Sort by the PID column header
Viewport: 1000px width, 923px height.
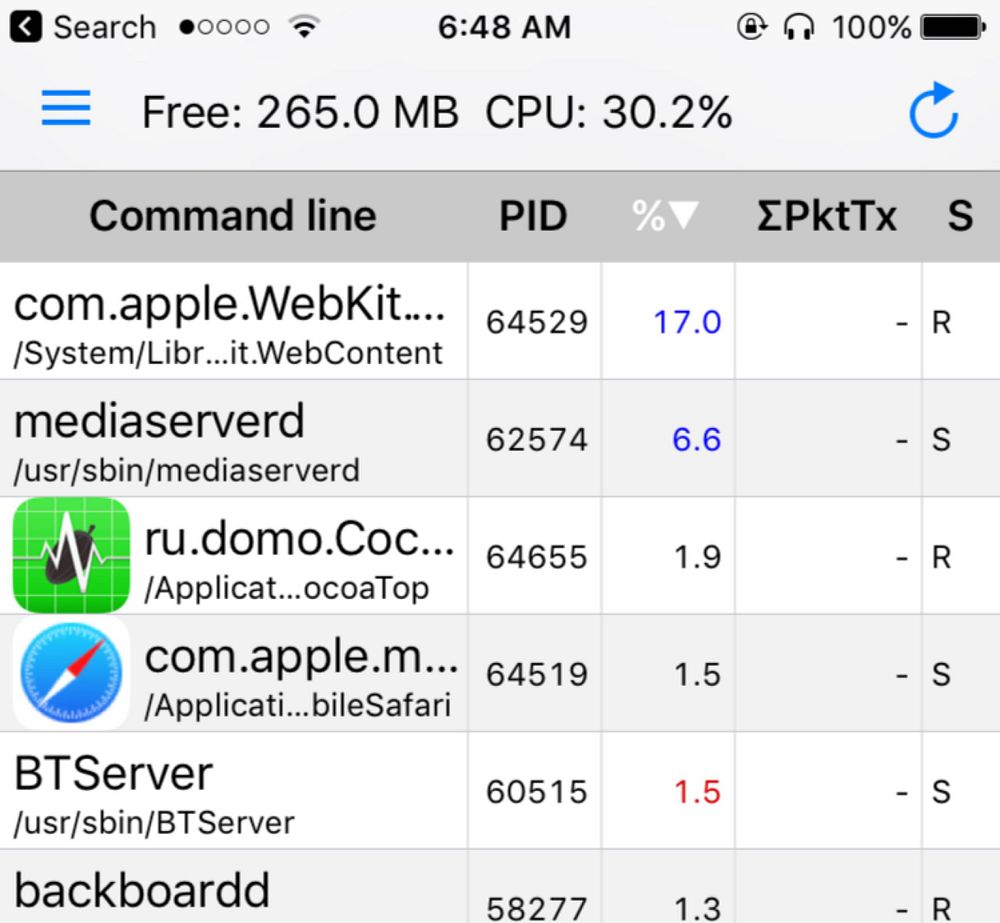[533, 216]
